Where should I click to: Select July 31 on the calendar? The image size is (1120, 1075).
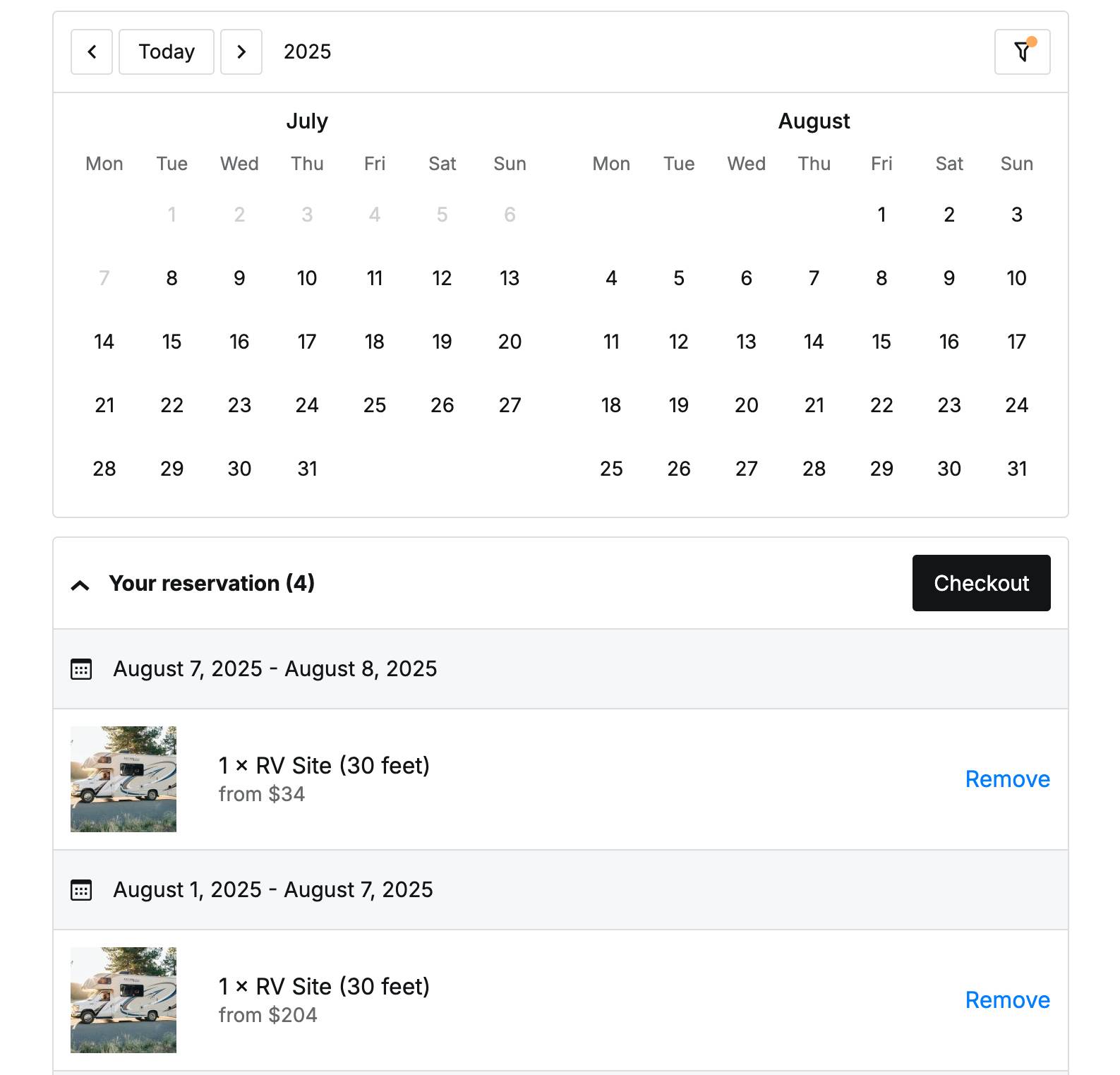pyautogui.click(x=307, y=469)
